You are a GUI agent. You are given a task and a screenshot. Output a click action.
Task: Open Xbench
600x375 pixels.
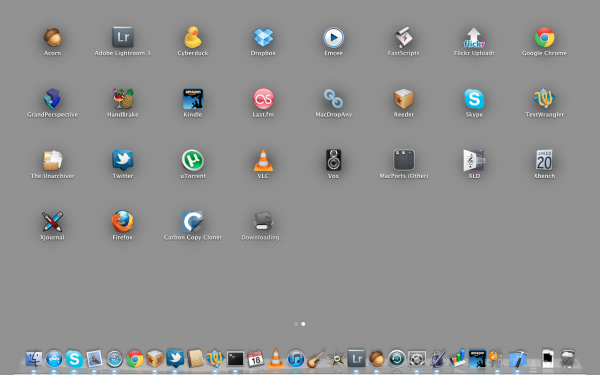coord(545,160)
